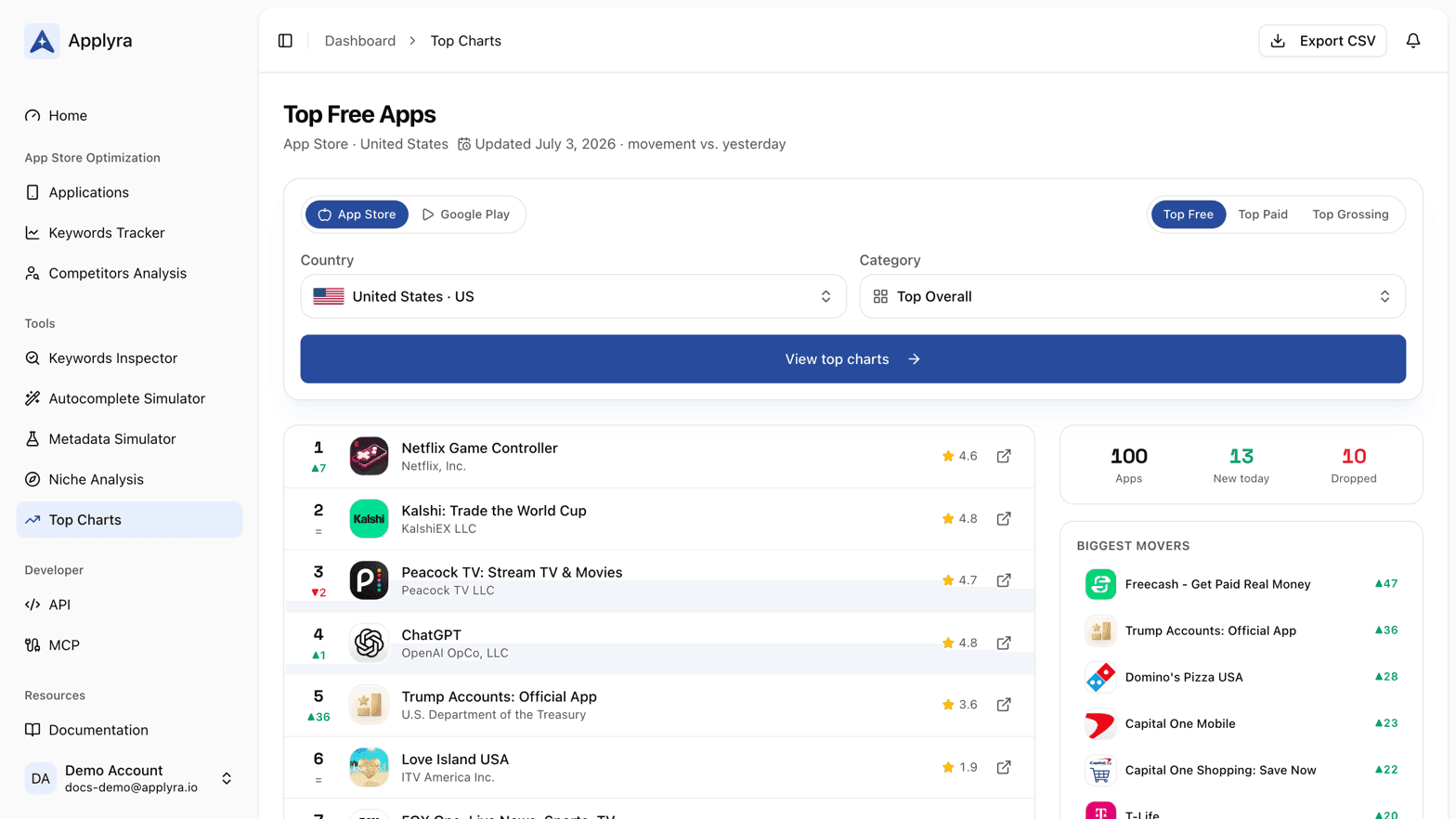1456x819 pixels.
Task: Open Applications in the sidebar
Action: (129, 192)
